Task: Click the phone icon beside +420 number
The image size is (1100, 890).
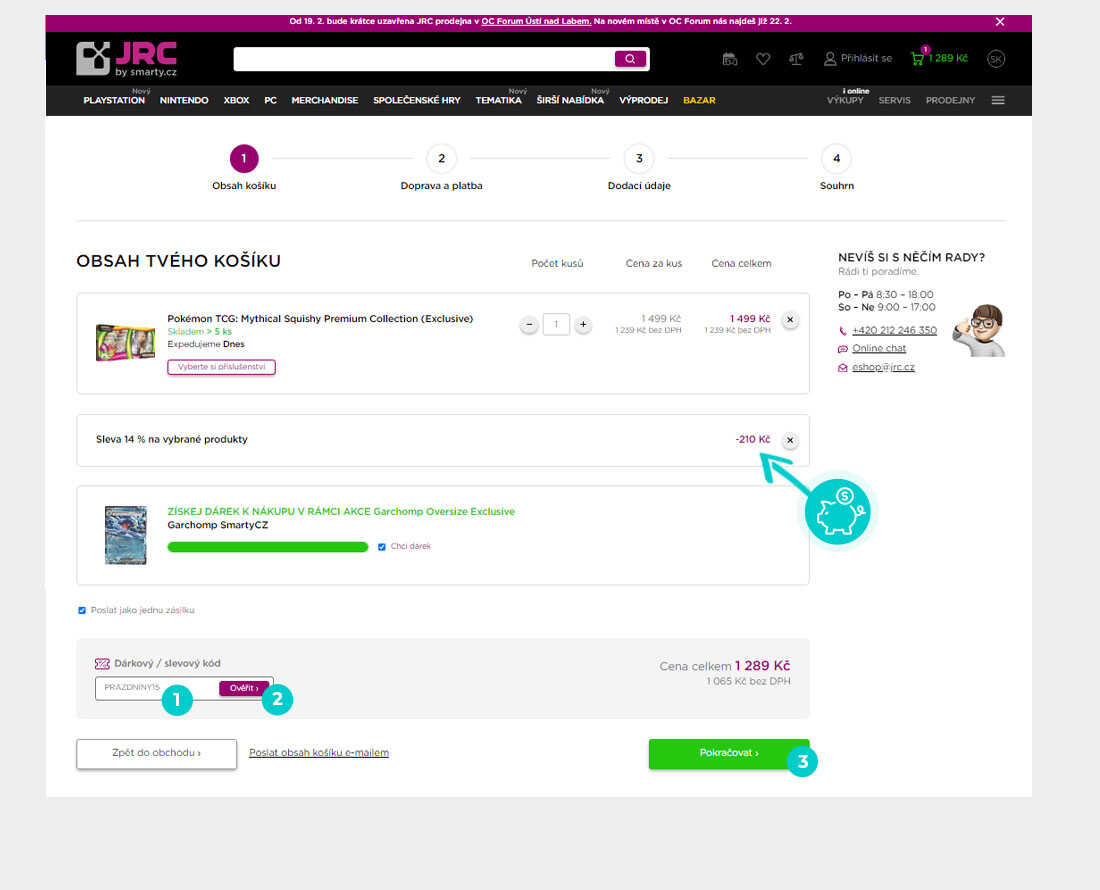Action: click(x=843, y=331)
